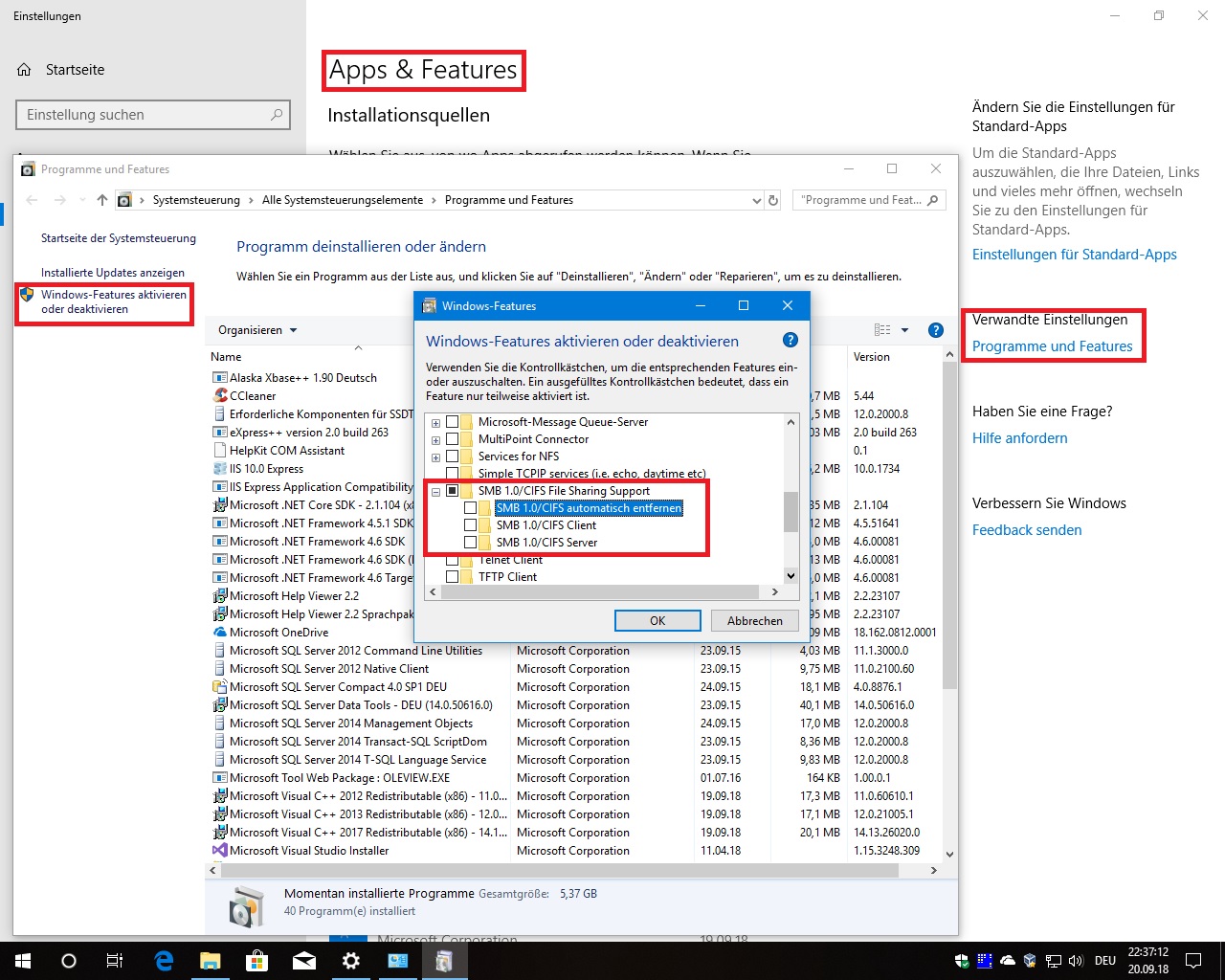Sort list by Version column header
1225x980 pixels.
pos(872,357)
